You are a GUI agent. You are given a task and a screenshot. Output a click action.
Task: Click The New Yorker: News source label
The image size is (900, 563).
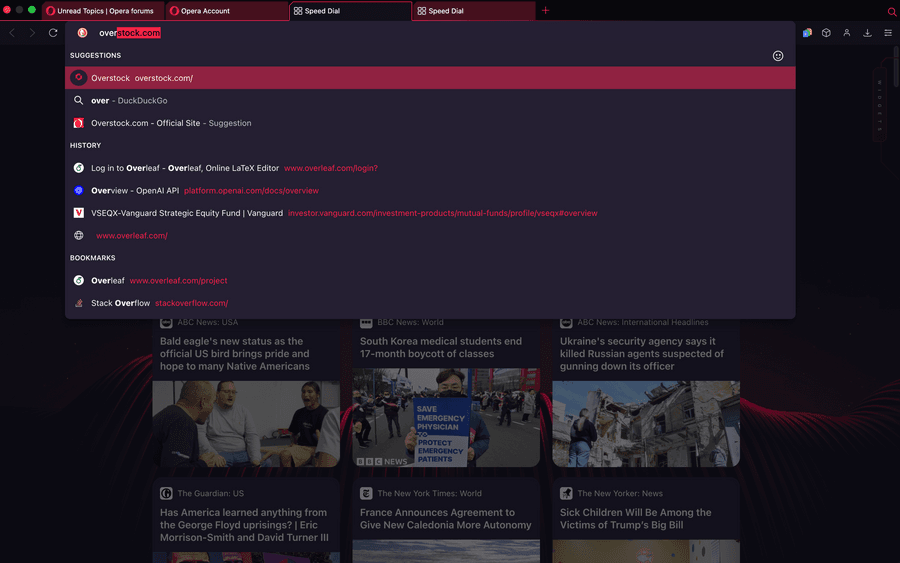click(x=620, y=493)
